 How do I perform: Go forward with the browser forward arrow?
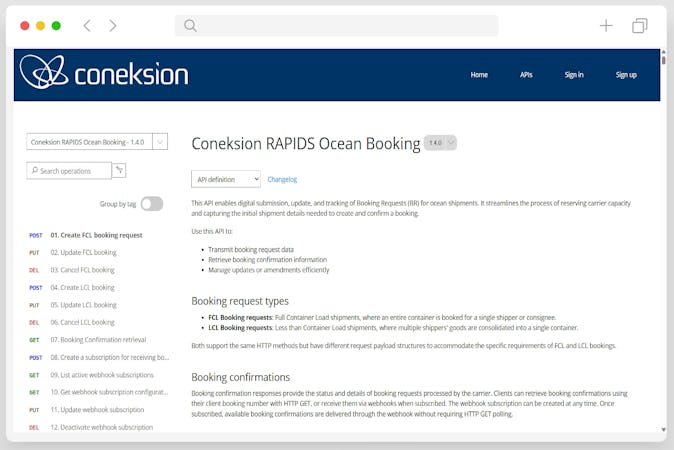113,26
